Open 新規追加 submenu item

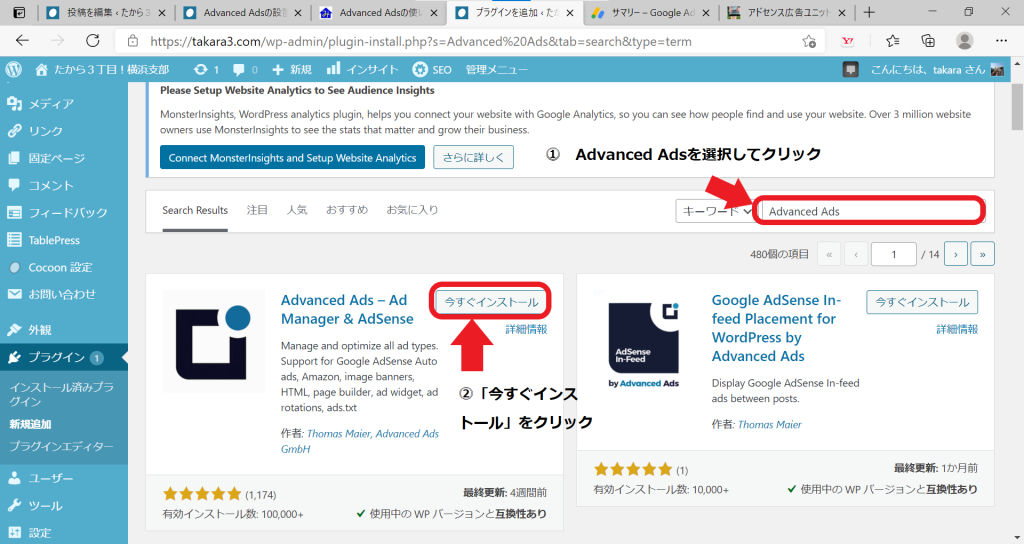[x=31, y=424]
